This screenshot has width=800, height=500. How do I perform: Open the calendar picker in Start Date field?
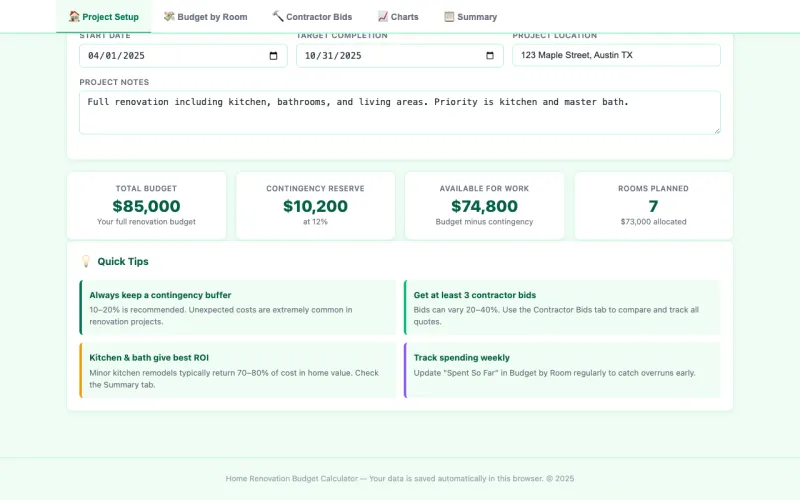274,56
